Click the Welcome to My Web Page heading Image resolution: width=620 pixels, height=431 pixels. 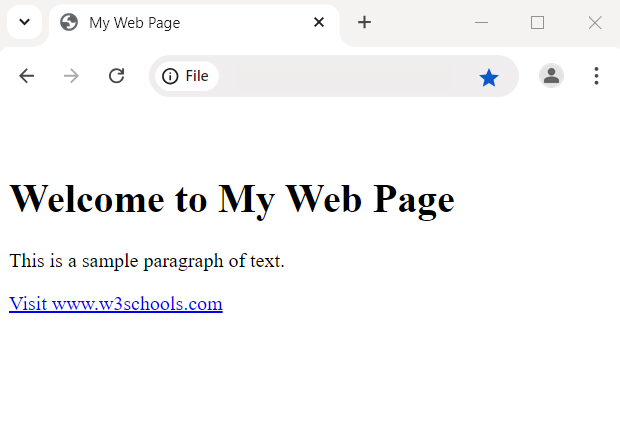[x=232, y=199]
